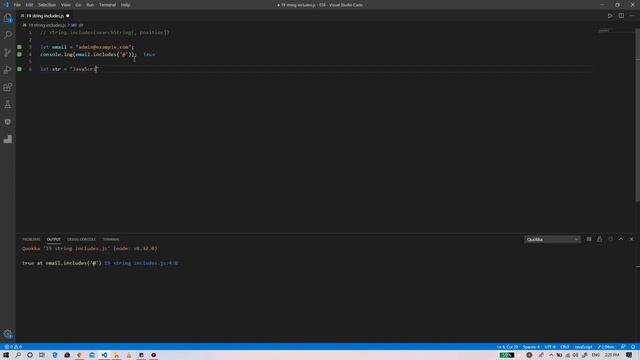Click the line and column indicator
The height and width of the screenshot is (360, 640).
pyautogui.click(x=507, y=347)
